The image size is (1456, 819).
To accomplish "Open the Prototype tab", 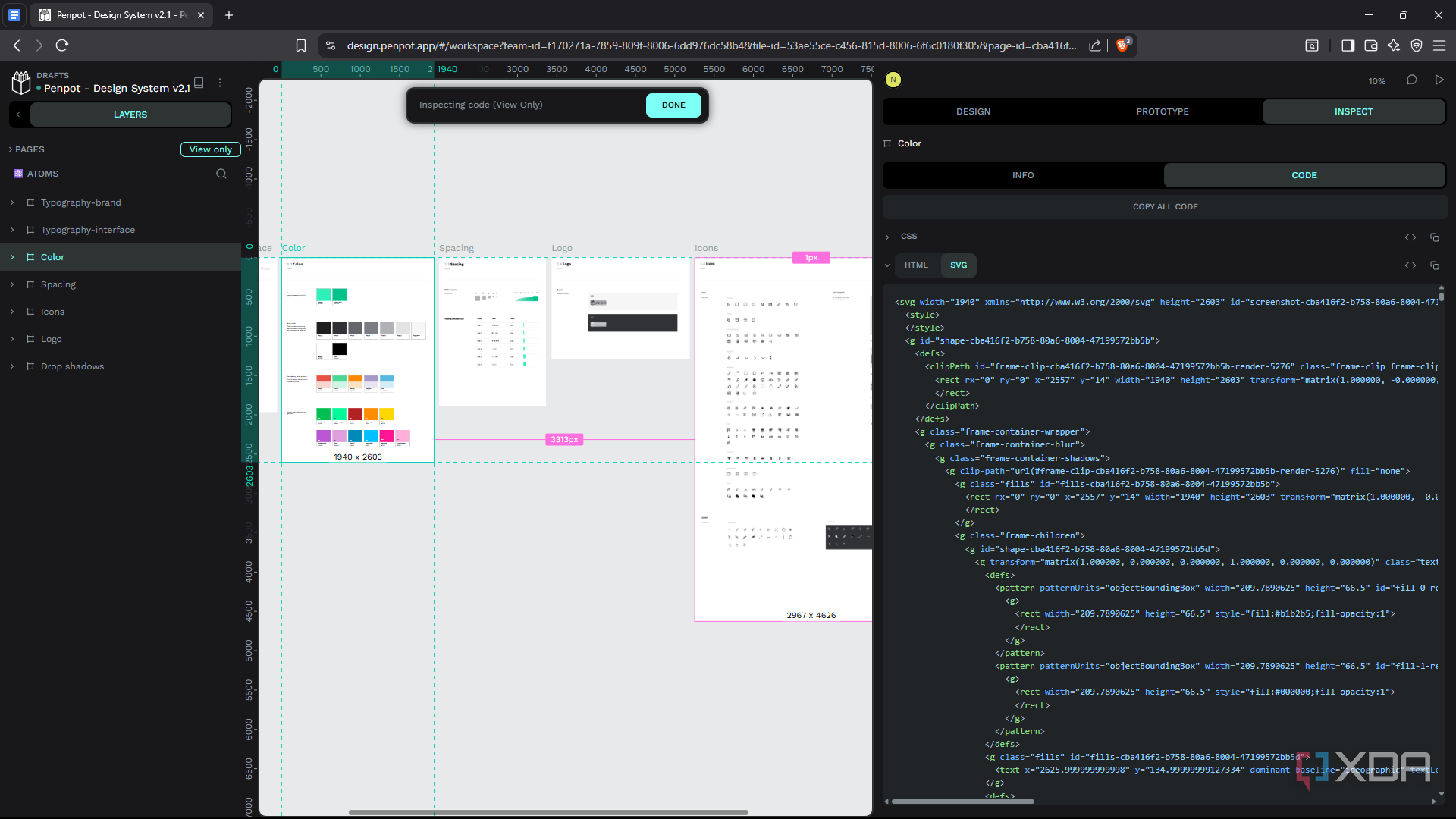I will (1162, 111).
